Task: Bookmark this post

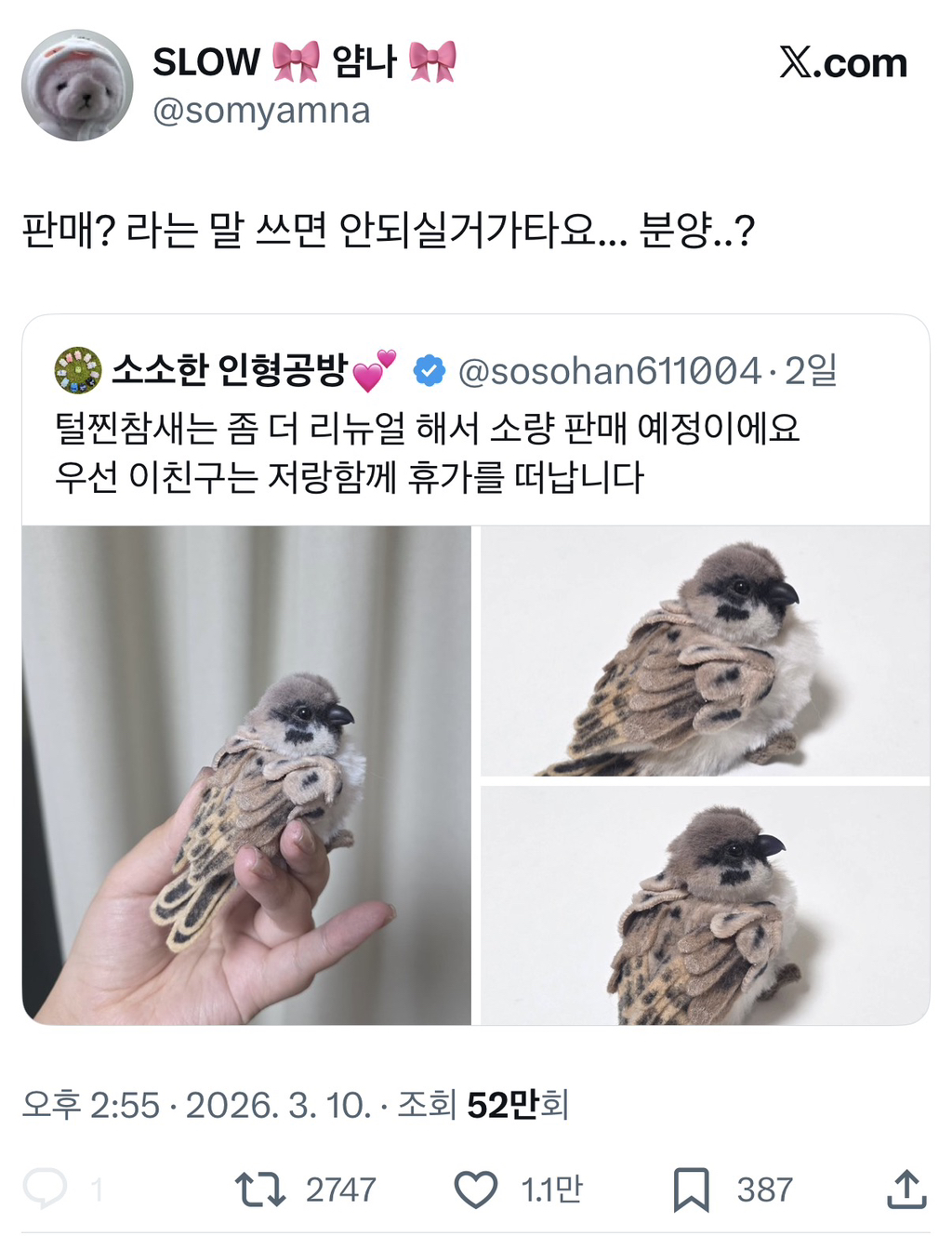Action: point(691,1189)
